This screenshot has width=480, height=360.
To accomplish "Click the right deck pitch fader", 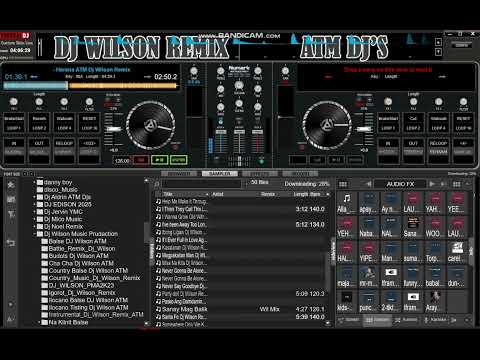I will pos(364,129).
